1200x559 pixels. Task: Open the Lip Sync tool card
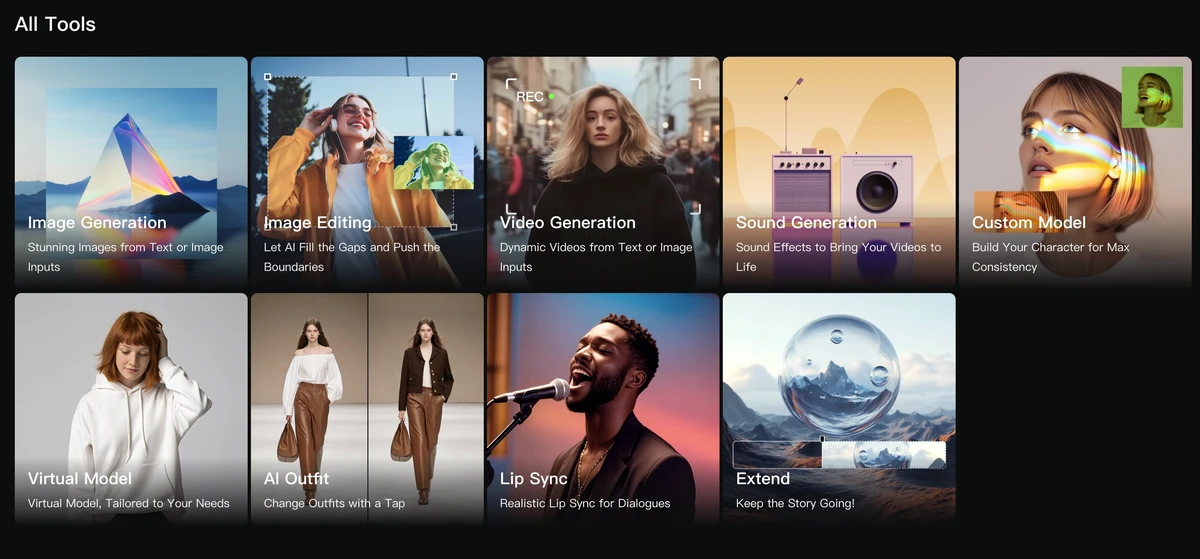[x=603, y=409]
